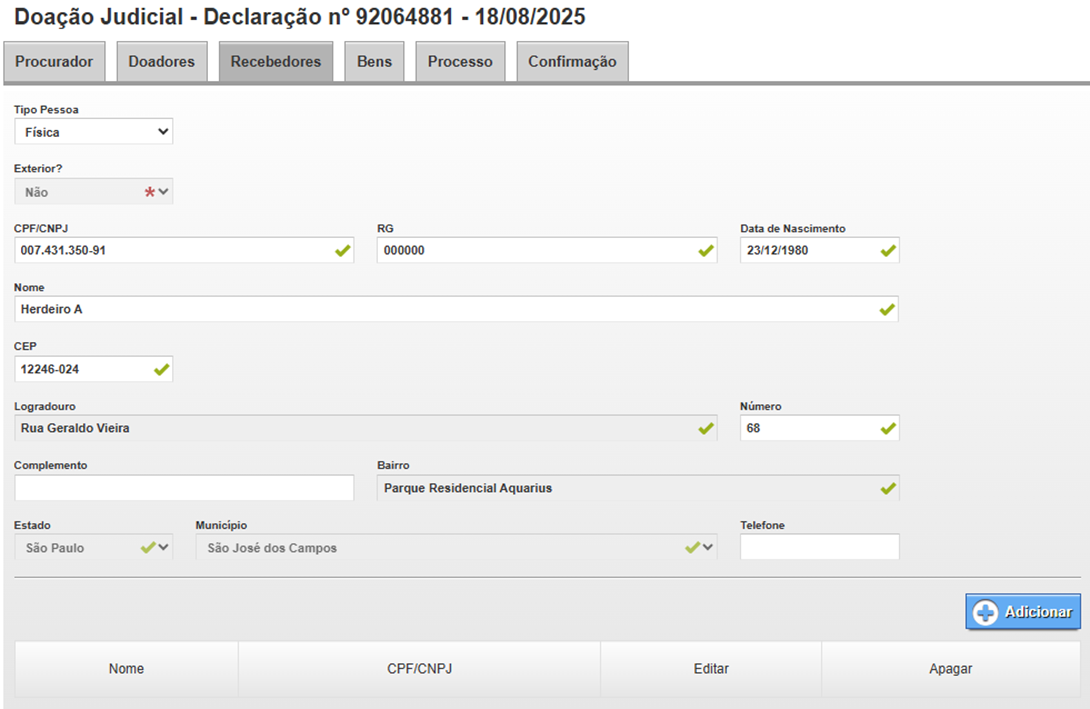1090x709 pixels.
Task: Click into the Complemento input field
Action: pyautogui.click(x=184, y=488)
